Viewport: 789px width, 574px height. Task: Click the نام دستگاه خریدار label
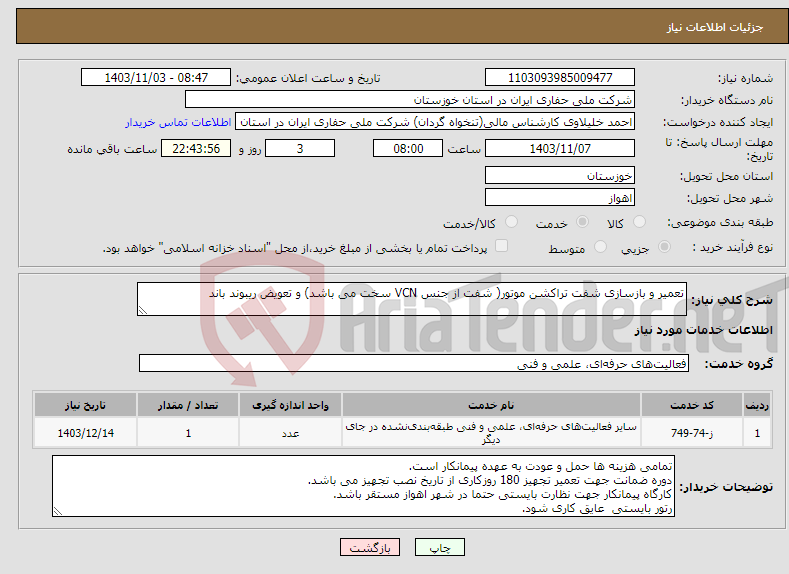(x=727, y=100)
